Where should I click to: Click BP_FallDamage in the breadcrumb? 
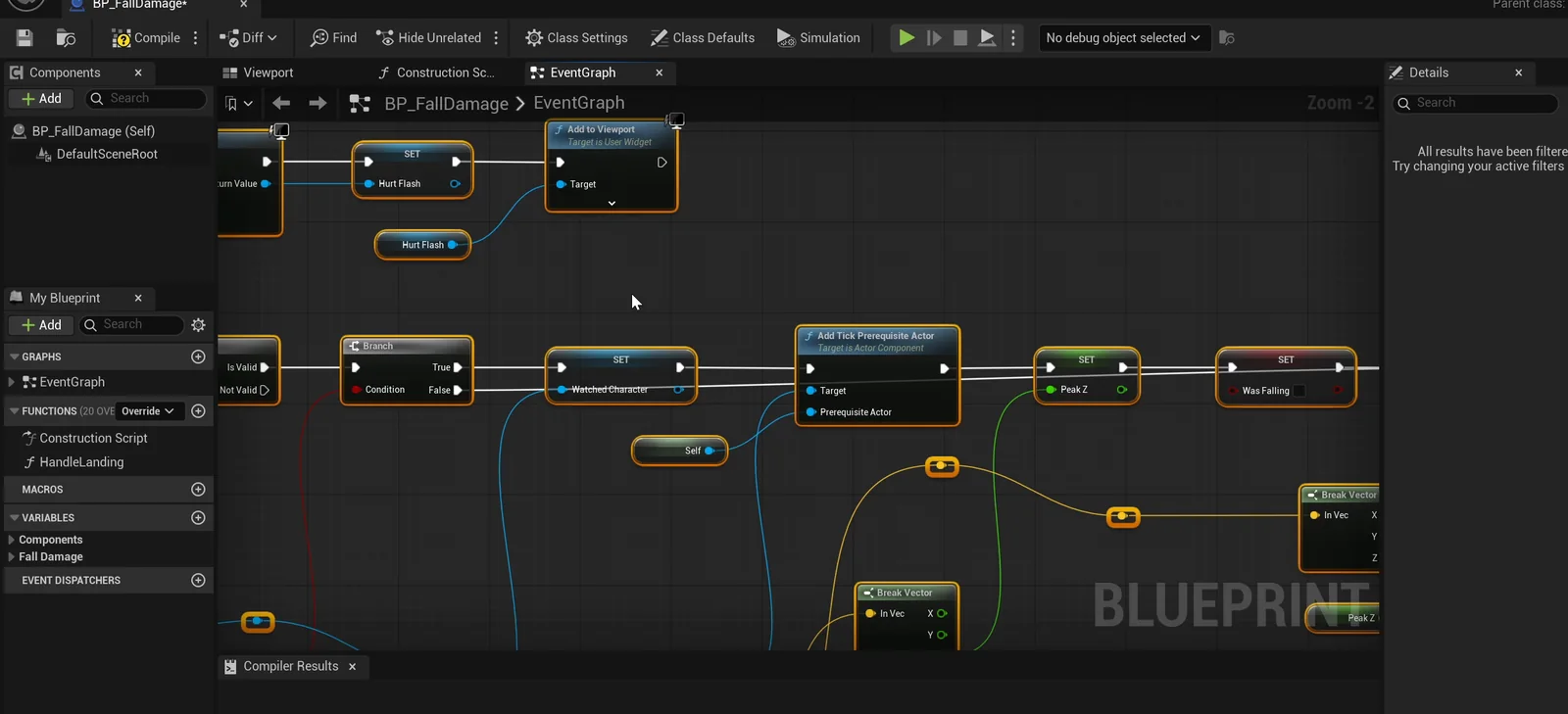click(446, 103)
